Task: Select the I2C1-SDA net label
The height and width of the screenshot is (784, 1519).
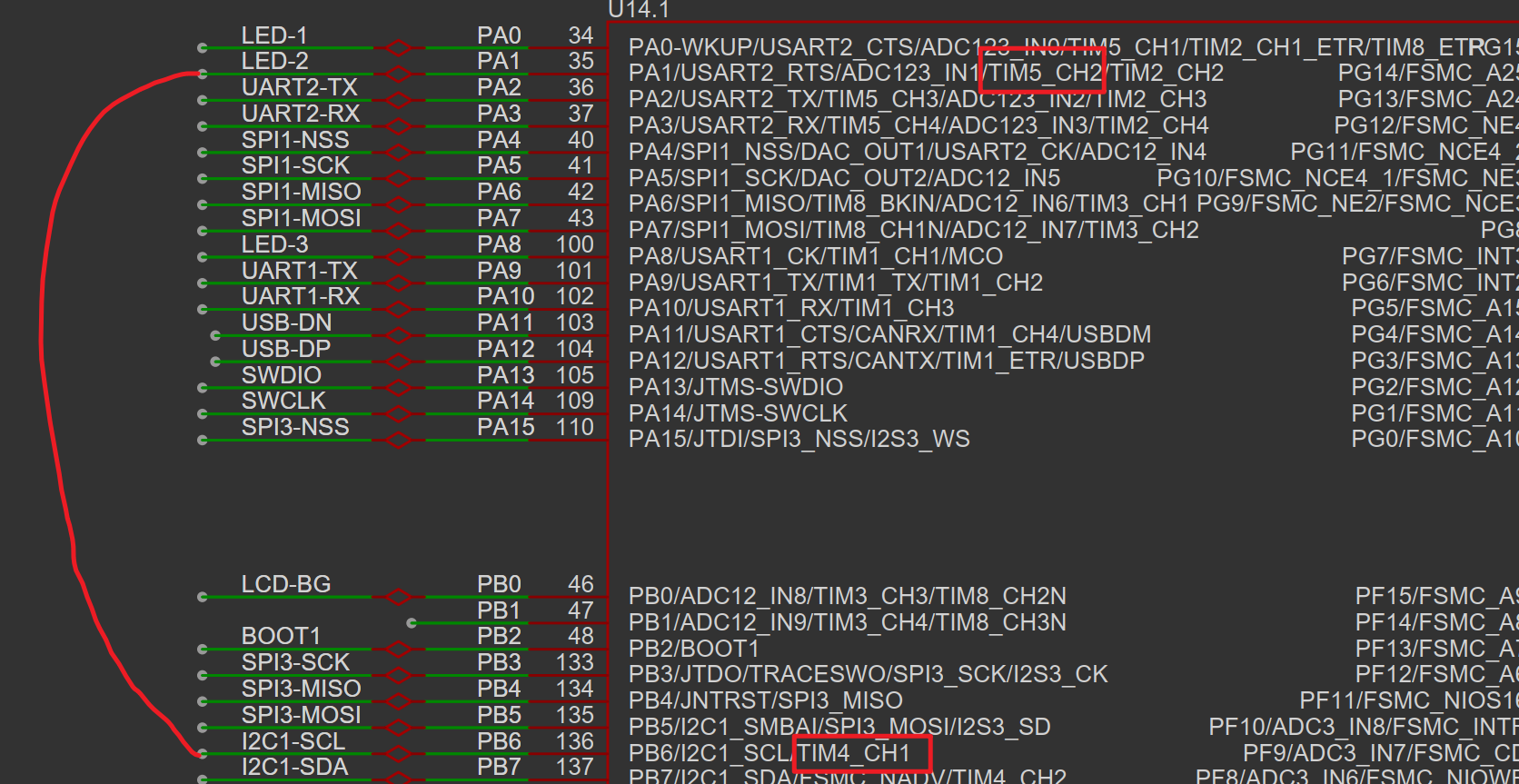Action: 294,767
